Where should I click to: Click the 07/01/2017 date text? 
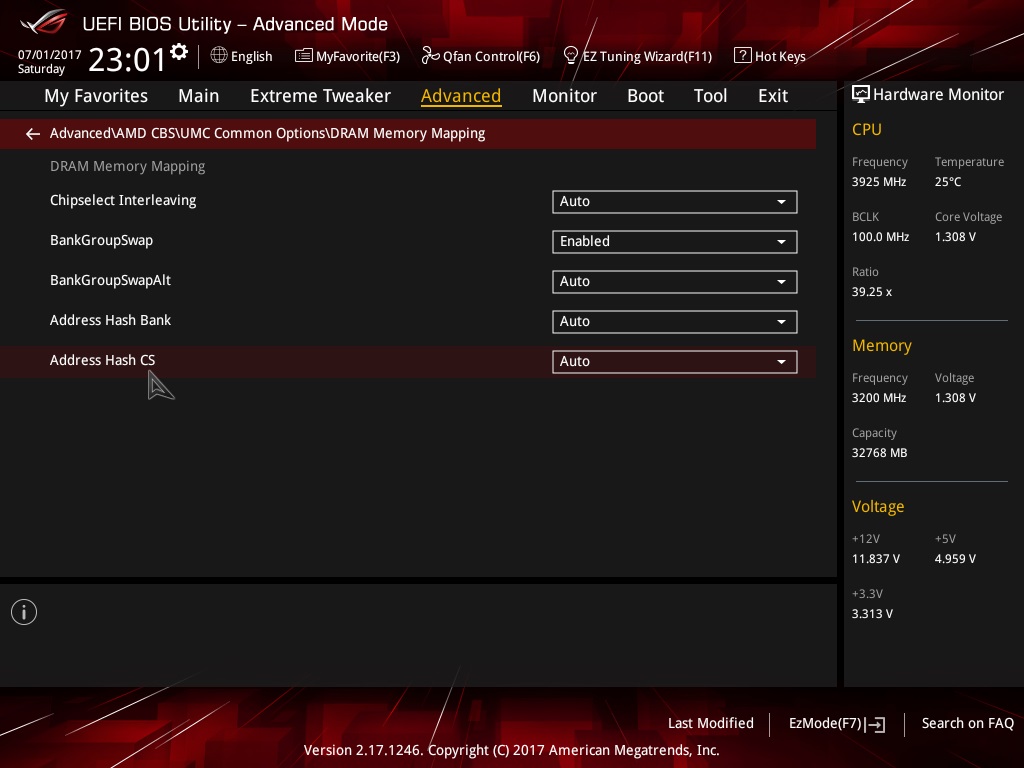50,55
